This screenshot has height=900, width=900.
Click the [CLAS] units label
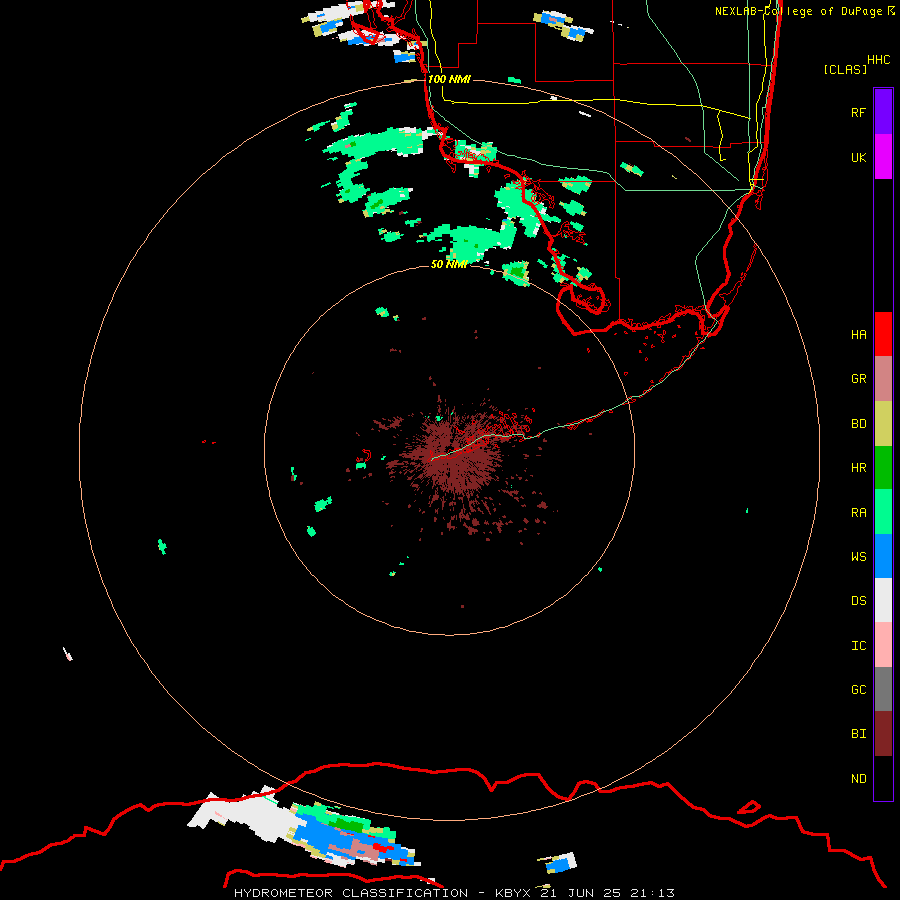pos(845,69)
